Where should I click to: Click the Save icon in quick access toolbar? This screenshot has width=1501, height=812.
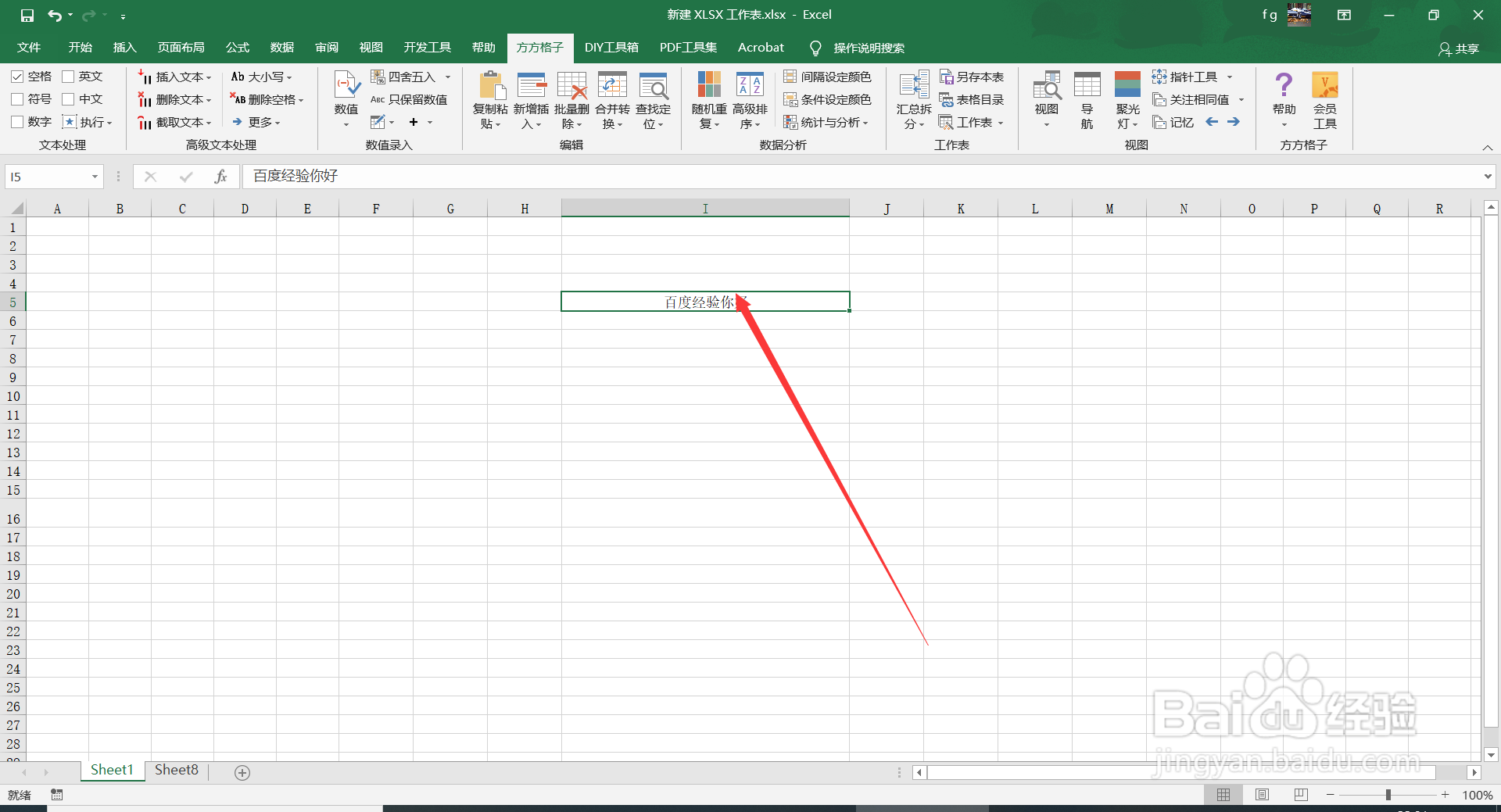click(27, 15)
